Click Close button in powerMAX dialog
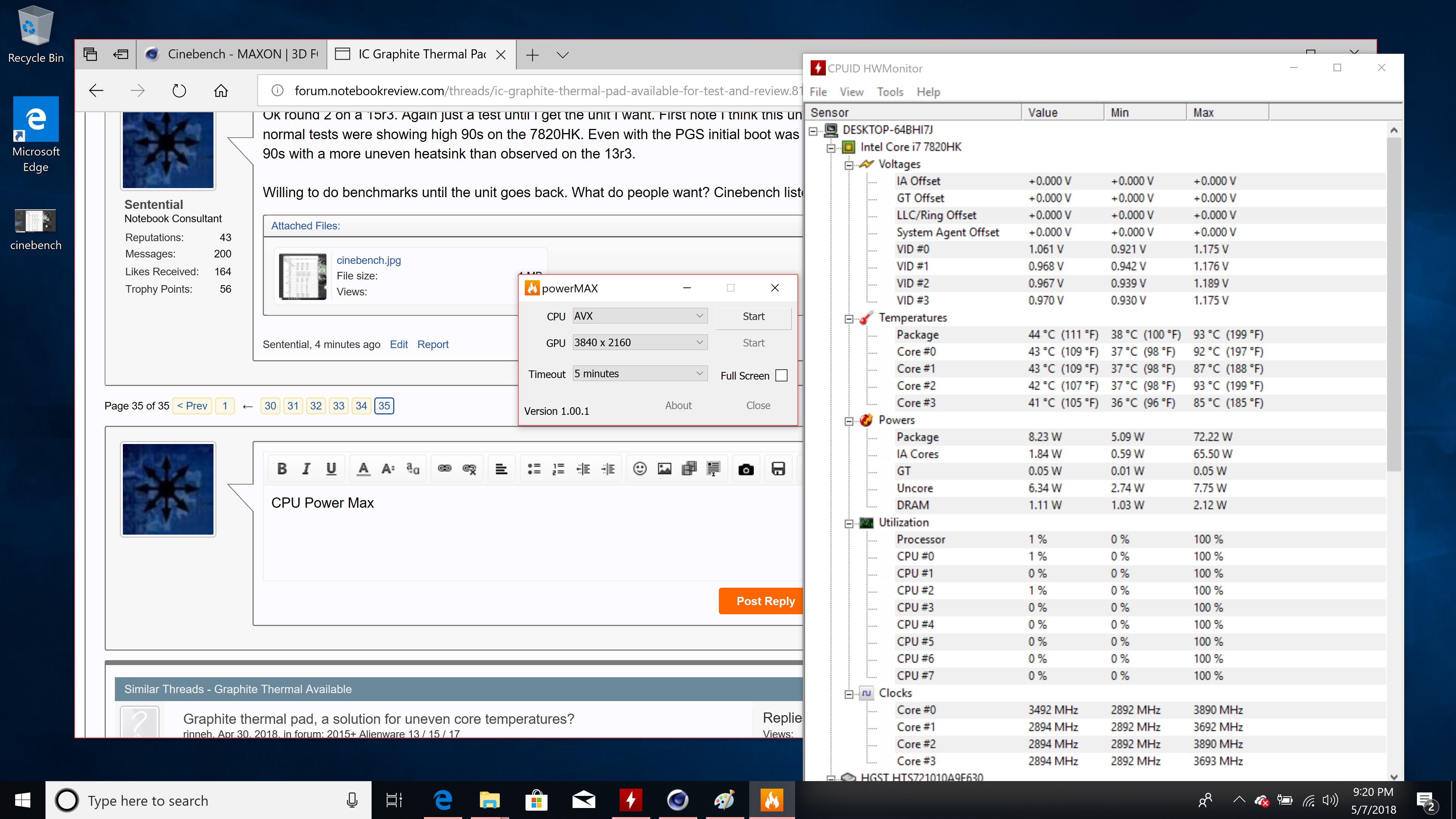Image resolution: width=1456 pixels, height=819 pixels. point(758,405)
